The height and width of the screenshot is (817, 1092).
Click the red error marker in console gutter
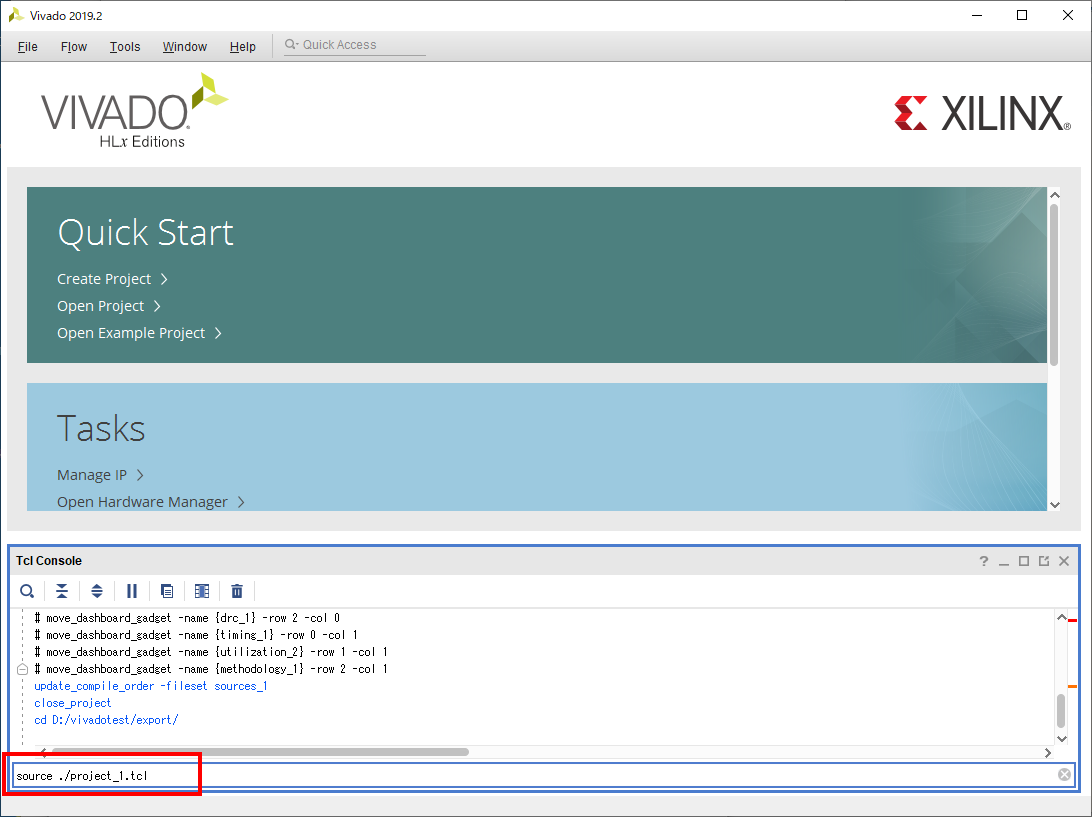[x=1072, y=620]
